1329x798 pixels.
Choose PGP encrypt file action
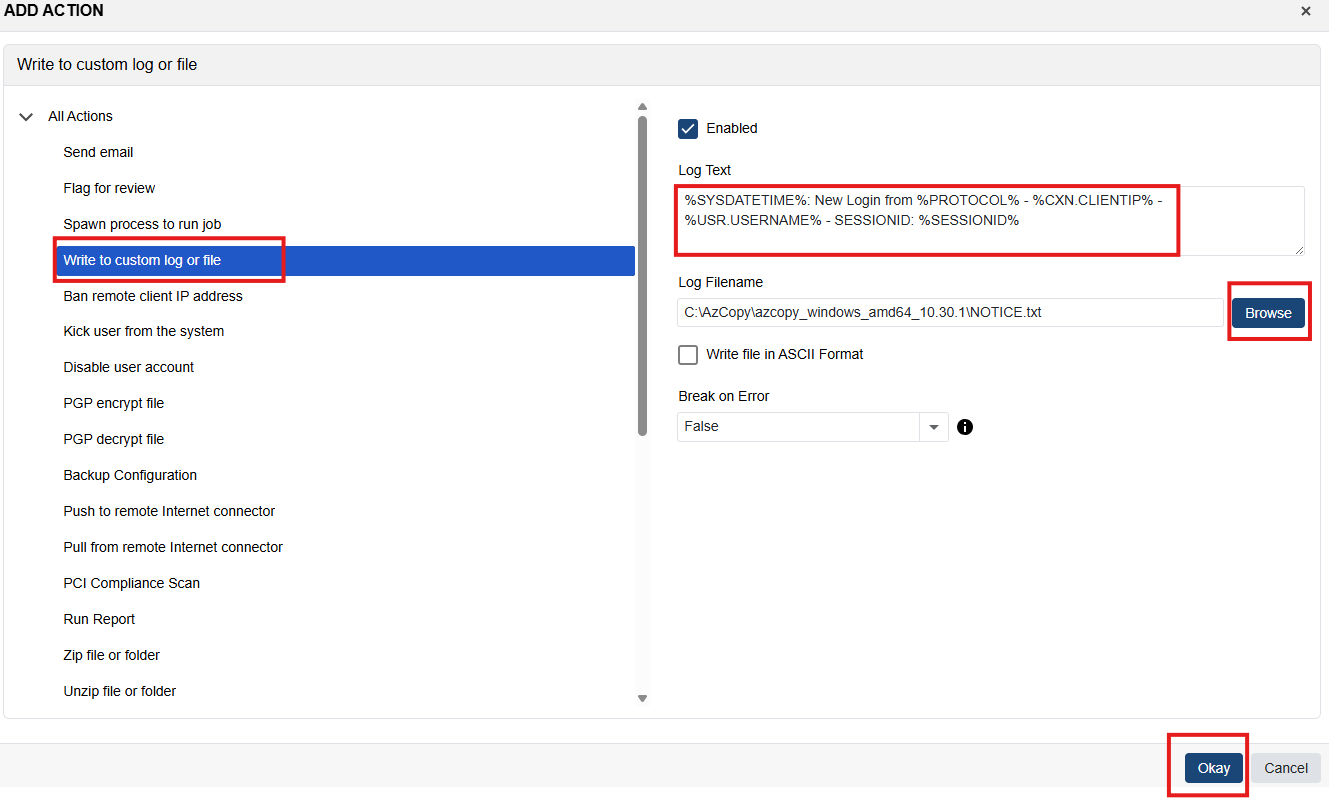tap(113, 403)
